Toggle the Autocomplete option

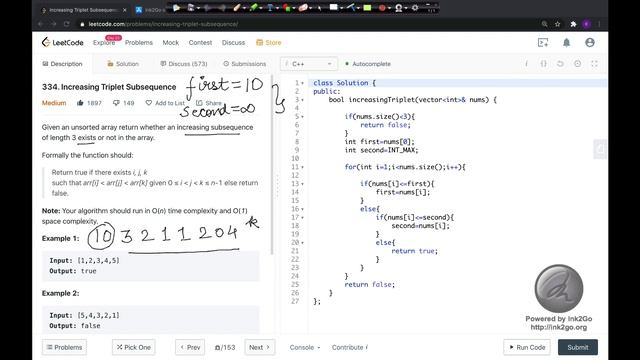click(x=368, y=64)
